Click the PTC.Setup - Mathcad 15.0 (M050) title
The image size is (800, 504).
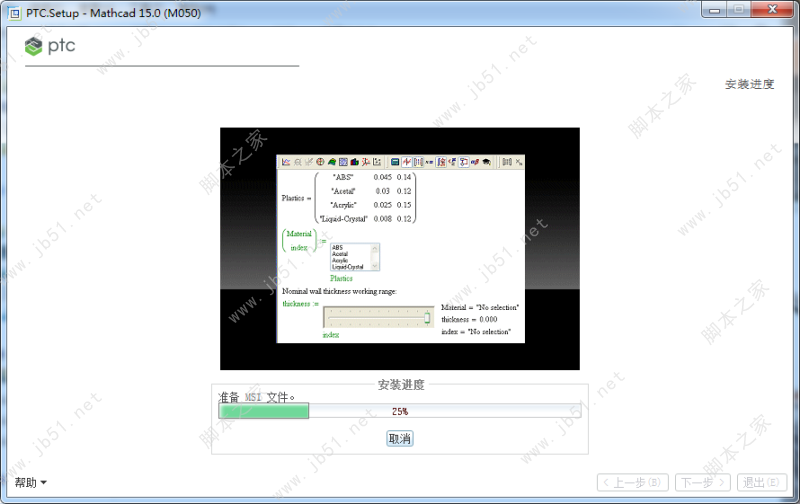point(113,13)
